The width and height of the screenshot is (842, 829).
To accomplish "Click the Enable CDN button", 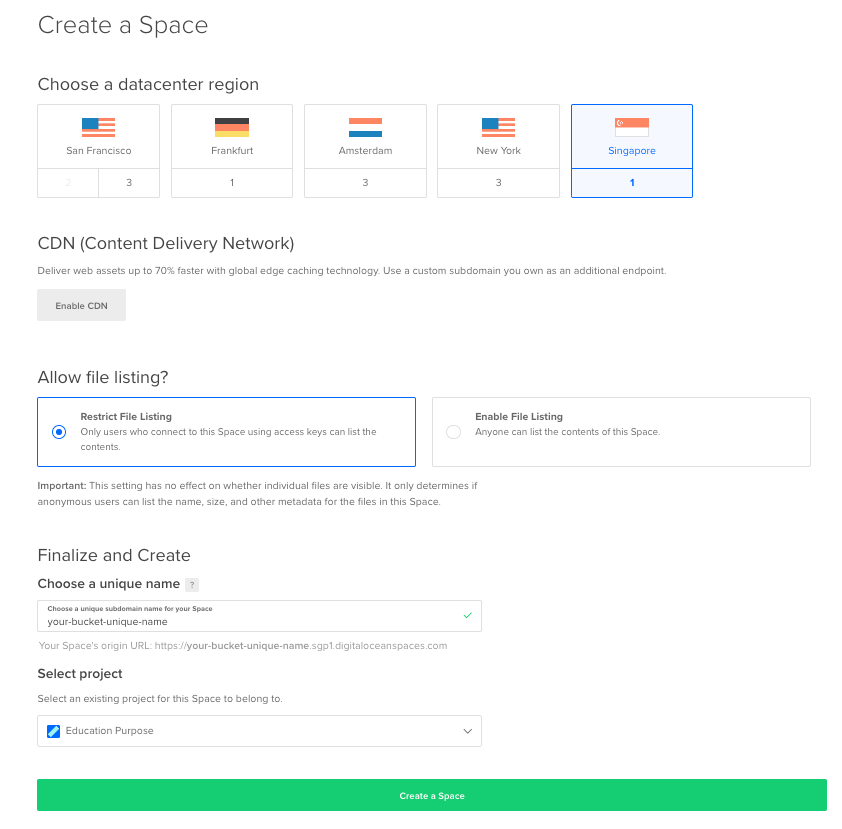I will tap(81, 305).
